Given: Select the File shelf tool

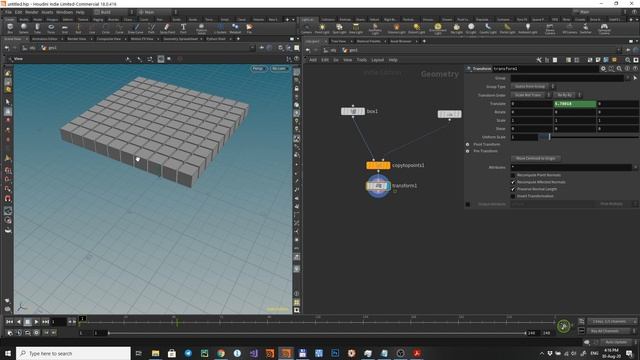Looking at the screenshot, I should click(x=249, y=28).
